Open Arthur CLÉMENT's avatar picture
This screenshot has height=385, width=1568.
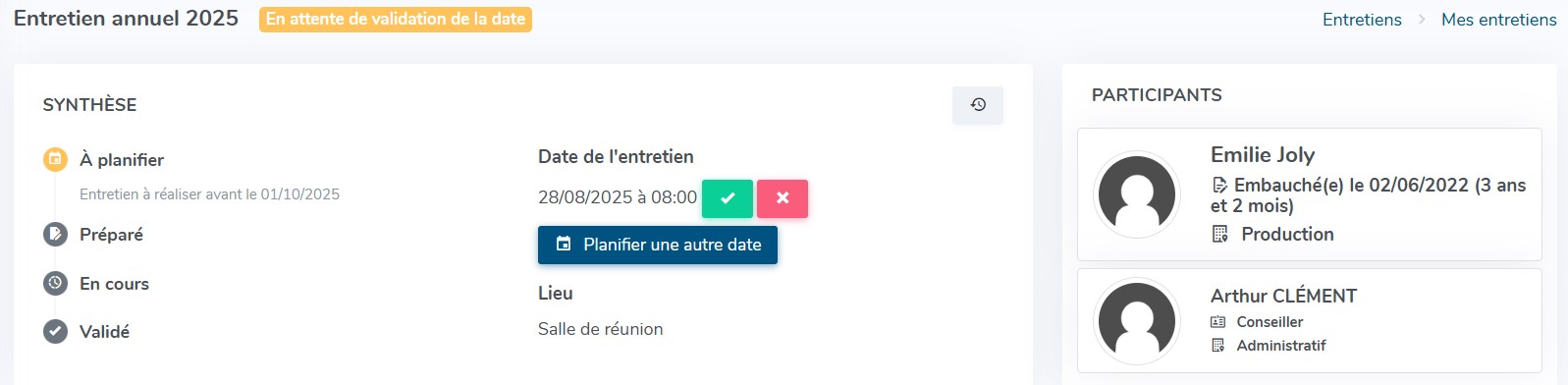point(1137,321)
